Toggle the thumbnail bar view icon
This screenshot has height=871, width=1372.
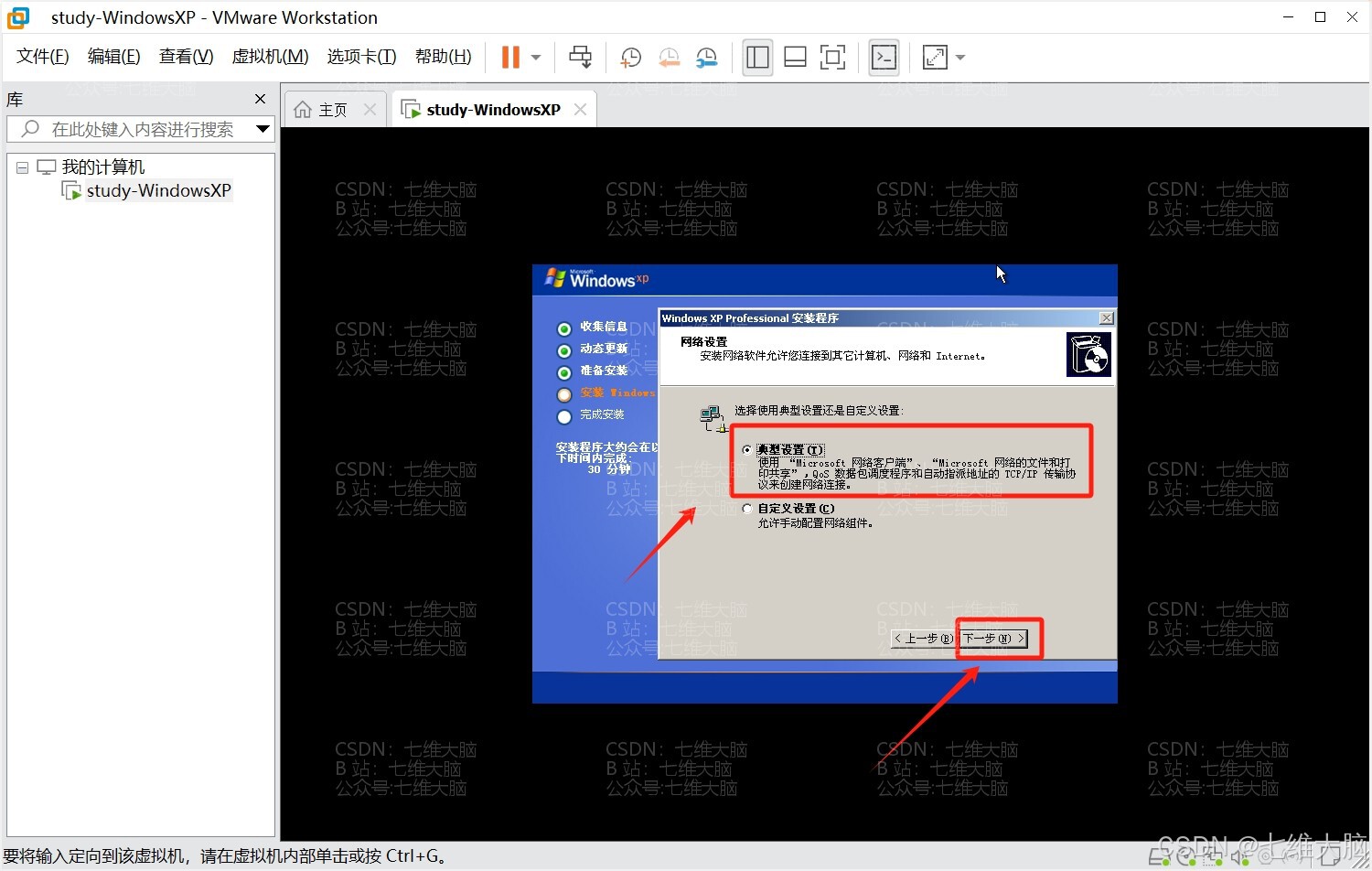click(x=795, y=57)
